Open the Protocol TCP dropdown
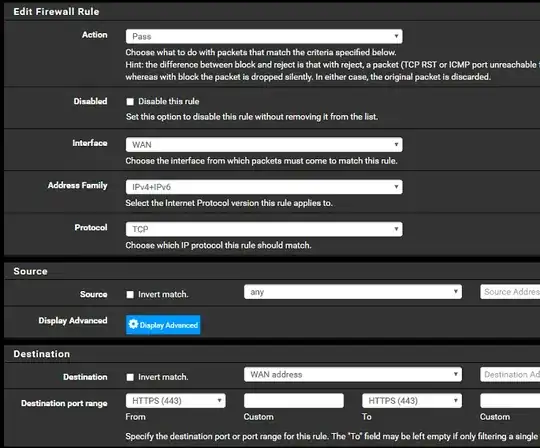 point(264,229)
